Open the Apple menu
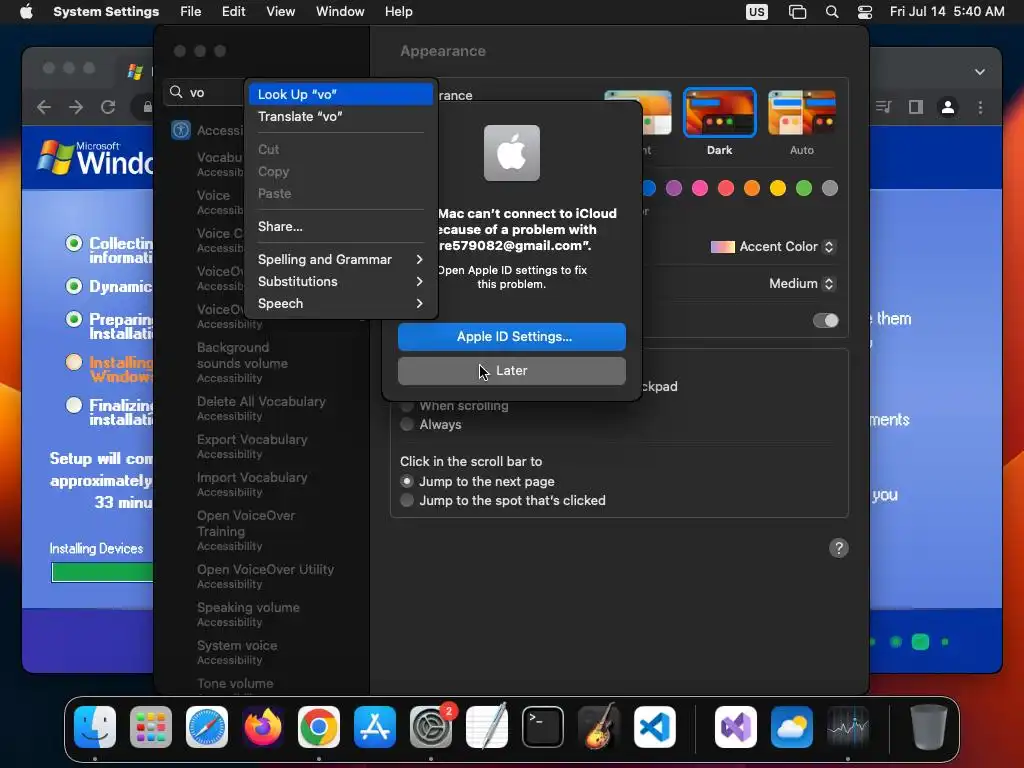 coord(26,12)
